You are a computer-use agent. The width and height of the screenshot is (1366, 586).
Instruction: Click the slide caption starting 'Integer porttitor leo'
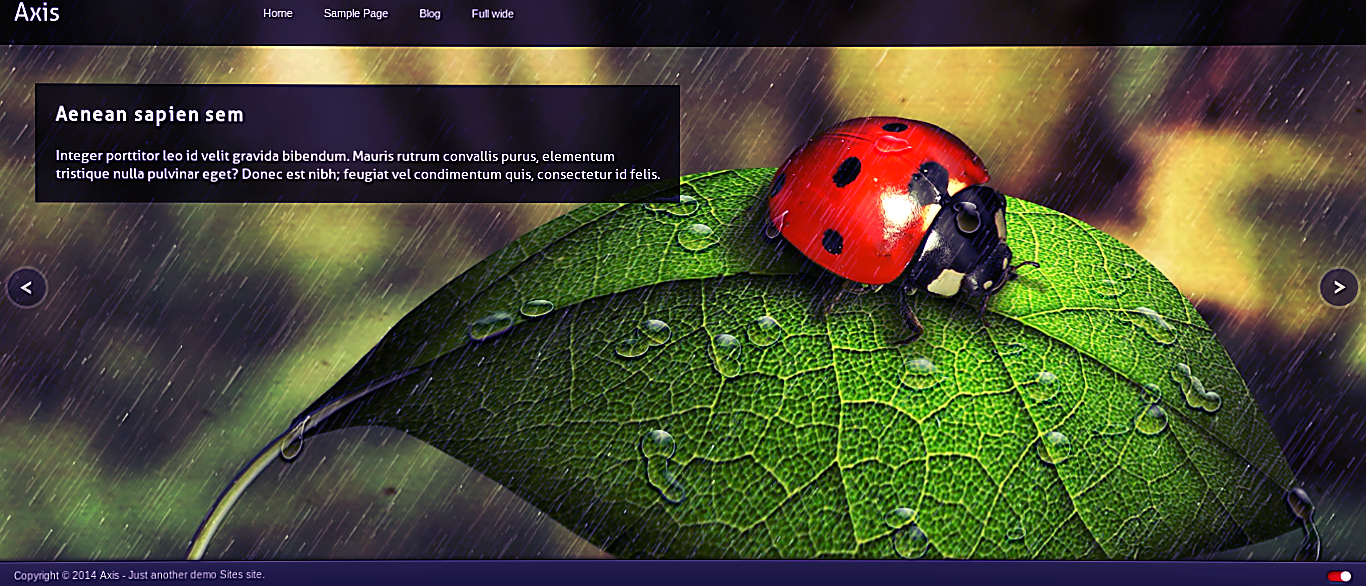click(x=358, y=165)
